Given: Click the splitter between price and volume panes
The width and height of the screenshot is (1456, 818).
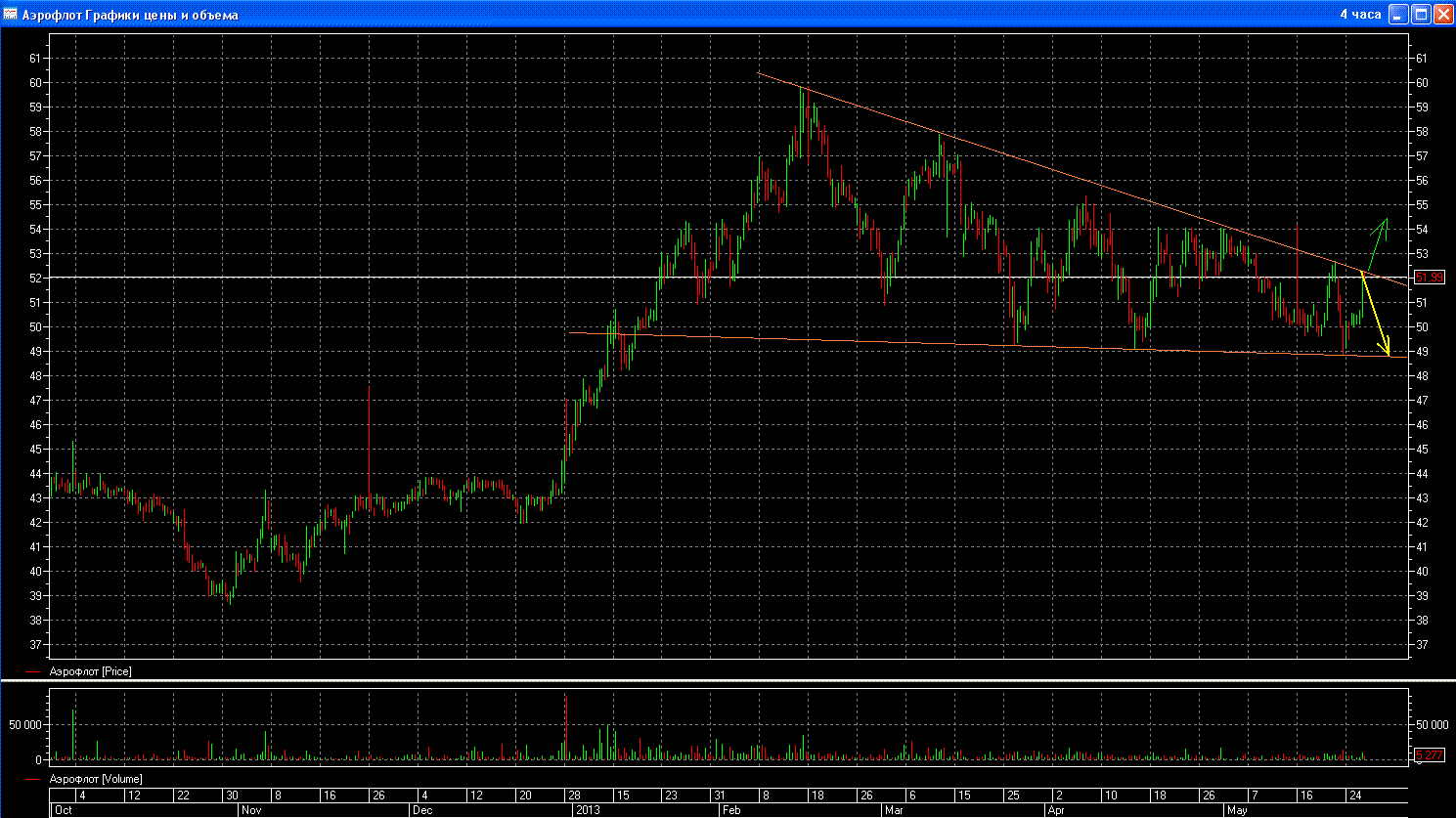Looking at the screenshot, I should tap(728, 680).
